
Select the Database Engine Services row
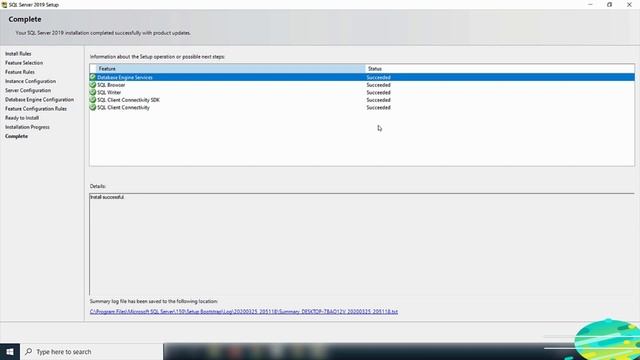(x=362, y=77)
